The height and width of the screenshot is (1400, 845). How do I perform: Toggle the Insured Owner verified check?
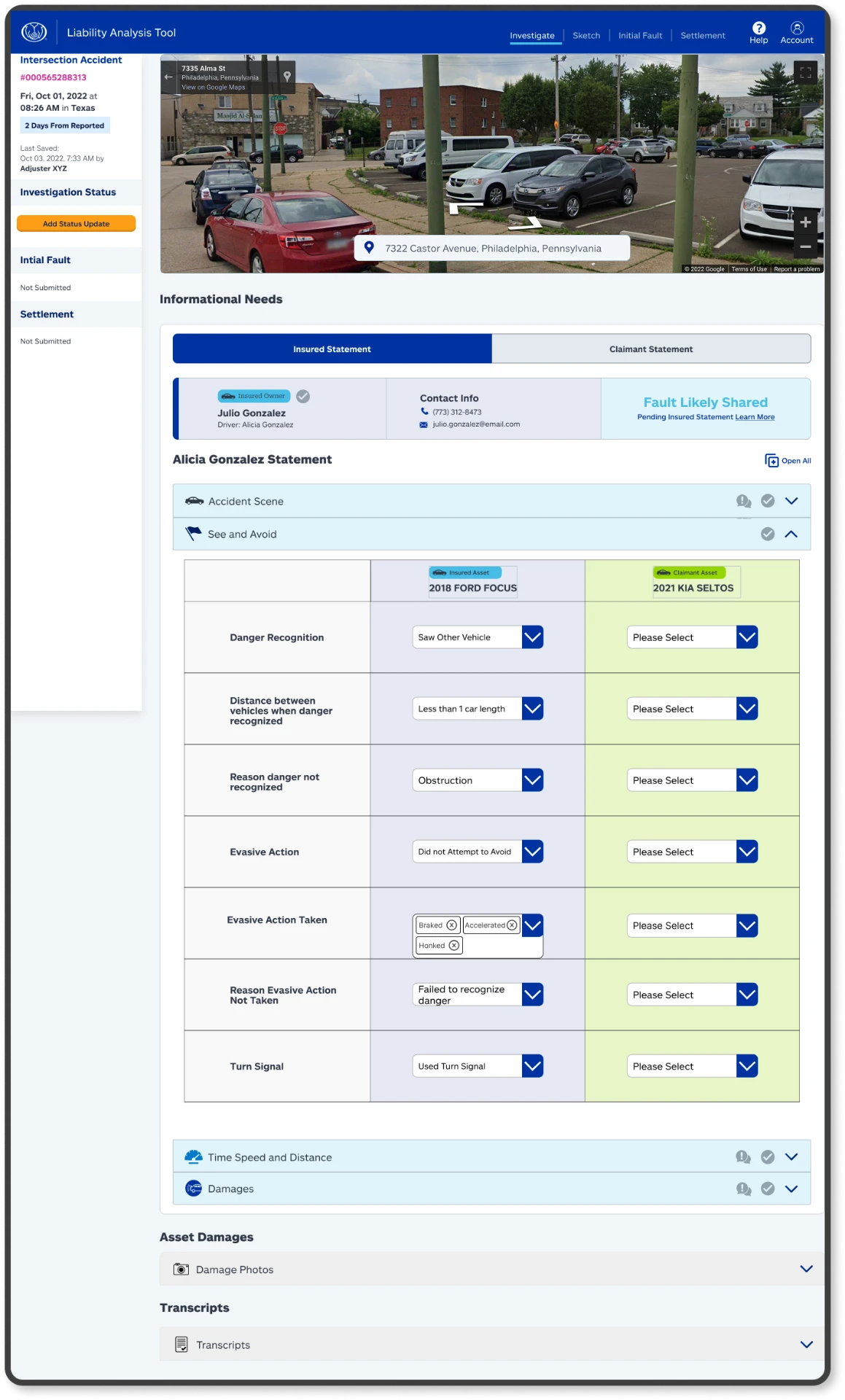303,397
